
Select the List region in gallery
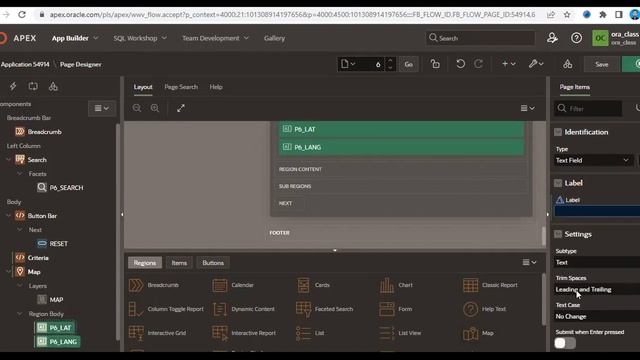point(310,333)
